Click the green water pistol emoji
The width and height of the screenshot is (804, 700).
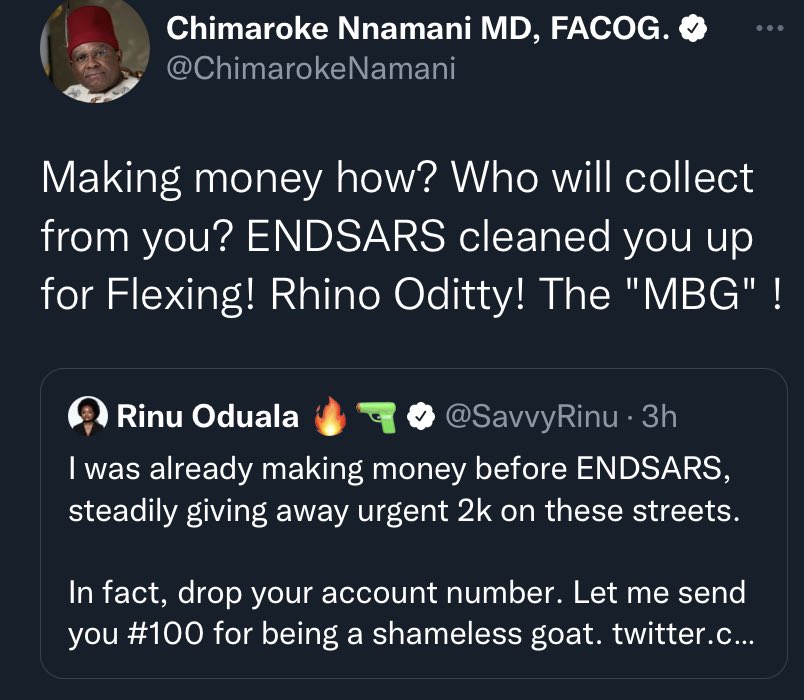tap(378, 415)
